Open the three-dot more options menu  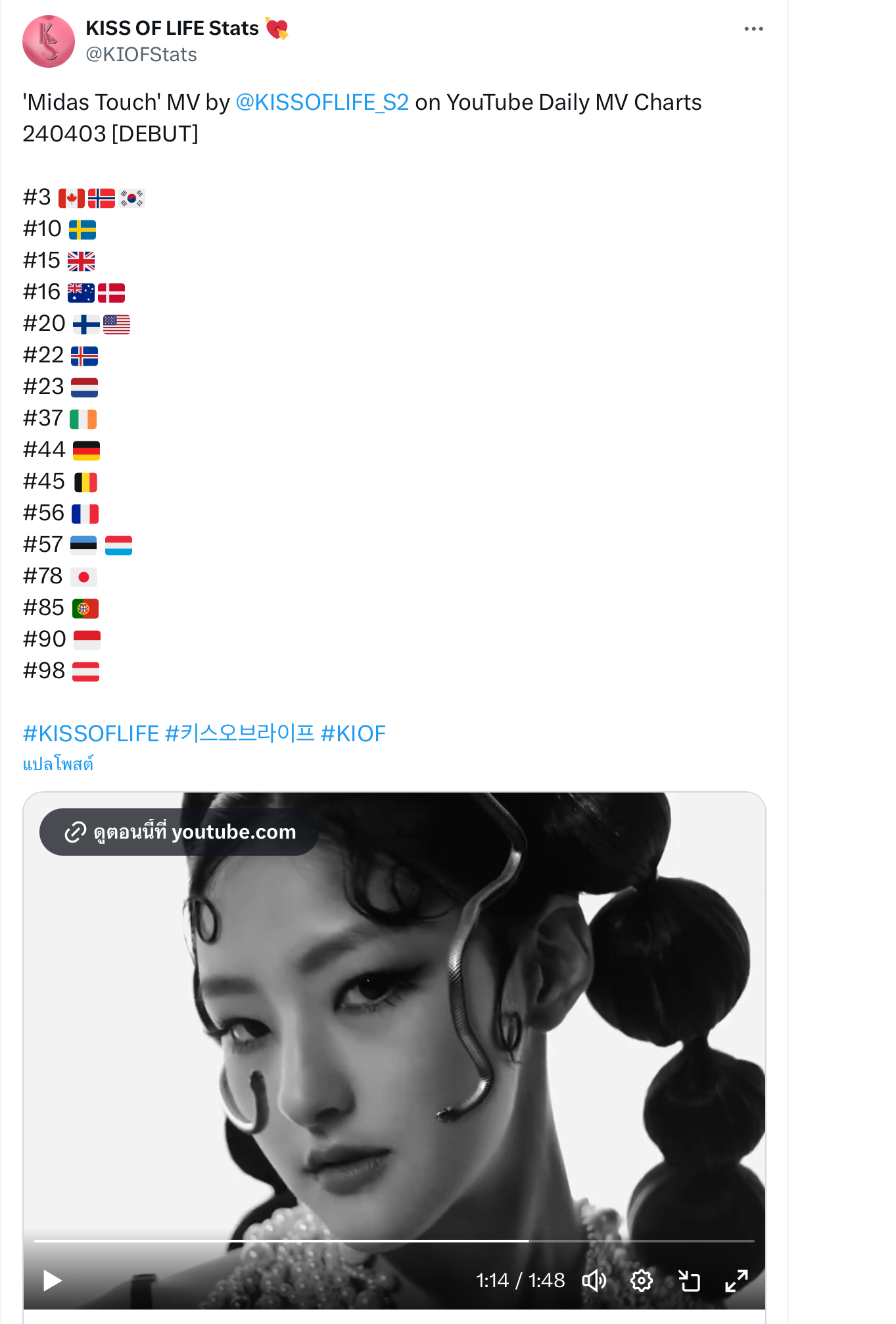pyautogui.click(x=753, y=29)
